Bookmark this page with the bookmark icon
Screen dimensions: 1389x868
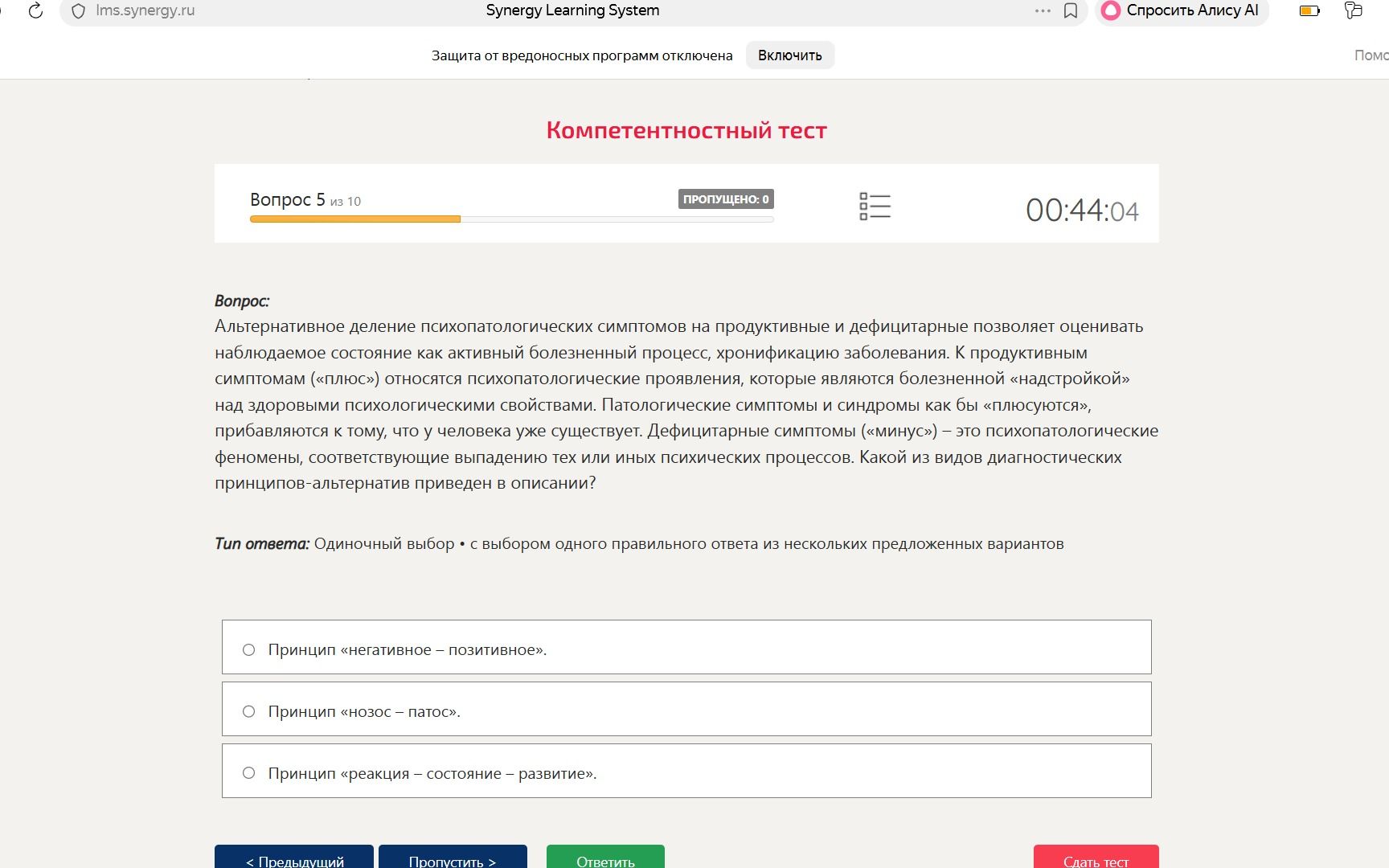point(1071,11)
